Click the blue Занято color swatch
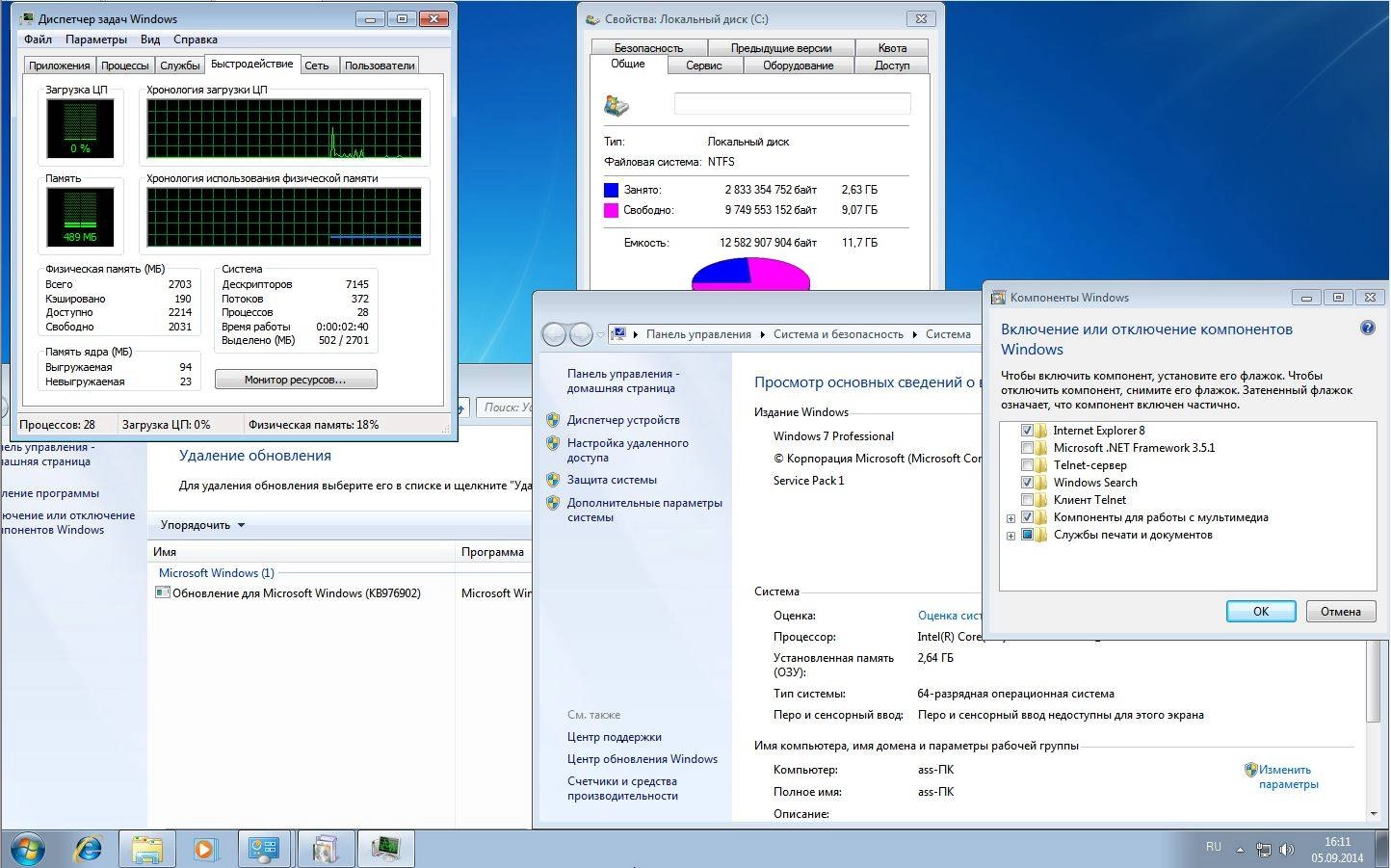This screenshot has height=868, width=1391. point(611,190)
